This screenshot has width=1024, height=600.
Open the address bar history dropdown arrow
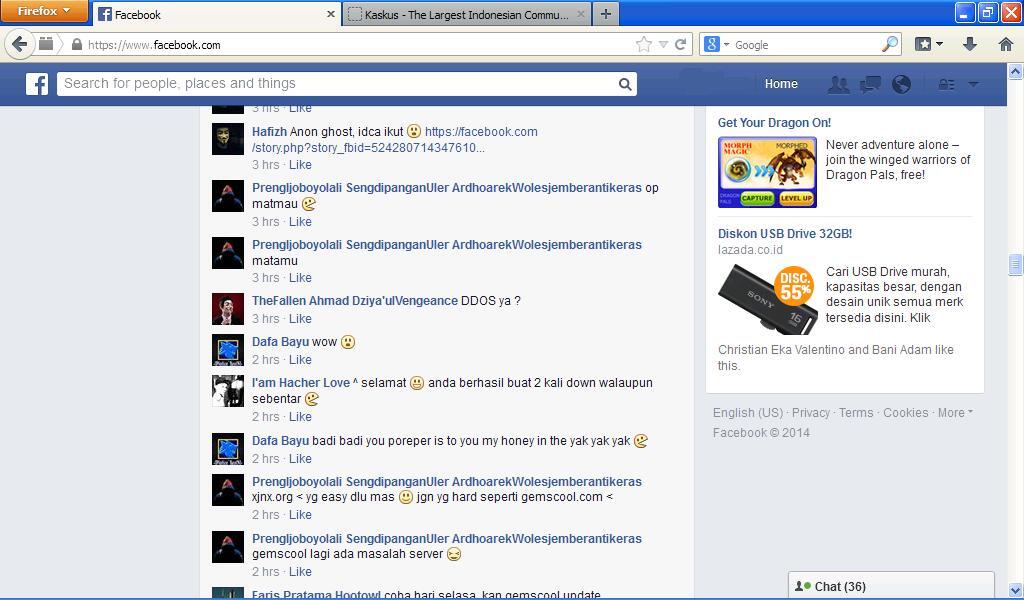(664, 44)
